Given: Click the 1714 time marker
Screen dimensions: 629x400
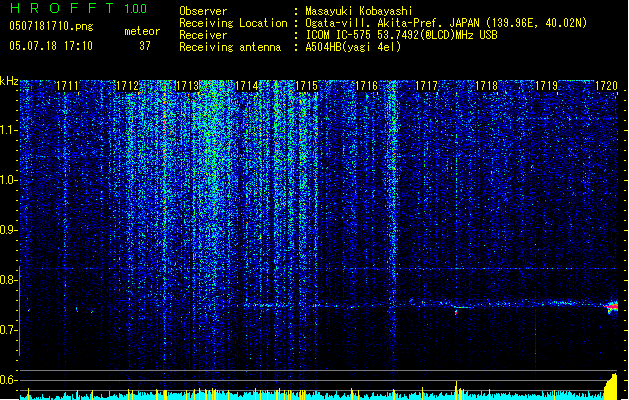Looking at the screenshot, I should tap(246, 86).
